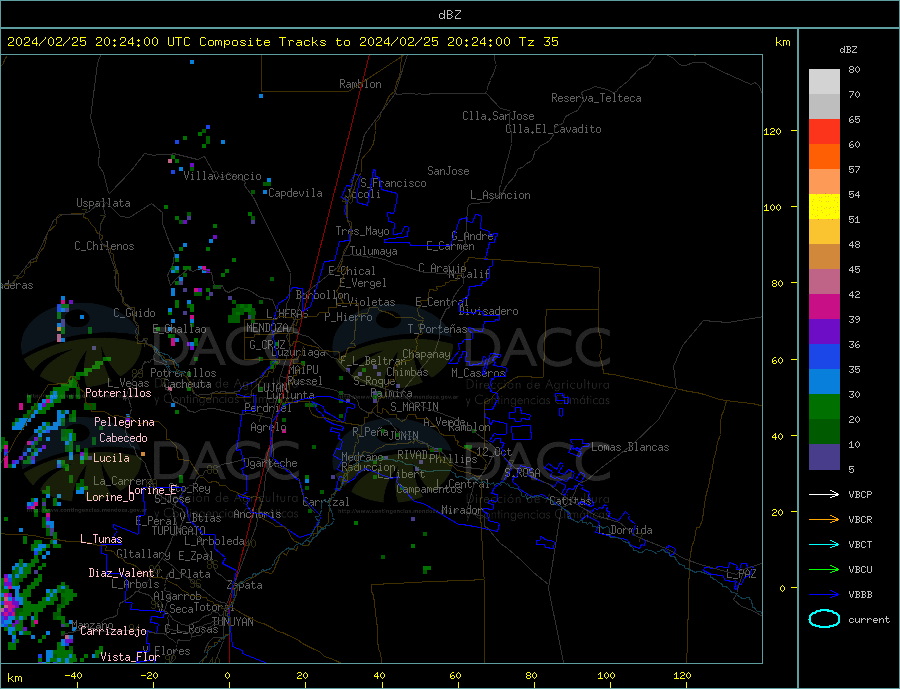
Task: Pick the royal blue swatch in the dBZ scale
Action: tap(824, 357)
